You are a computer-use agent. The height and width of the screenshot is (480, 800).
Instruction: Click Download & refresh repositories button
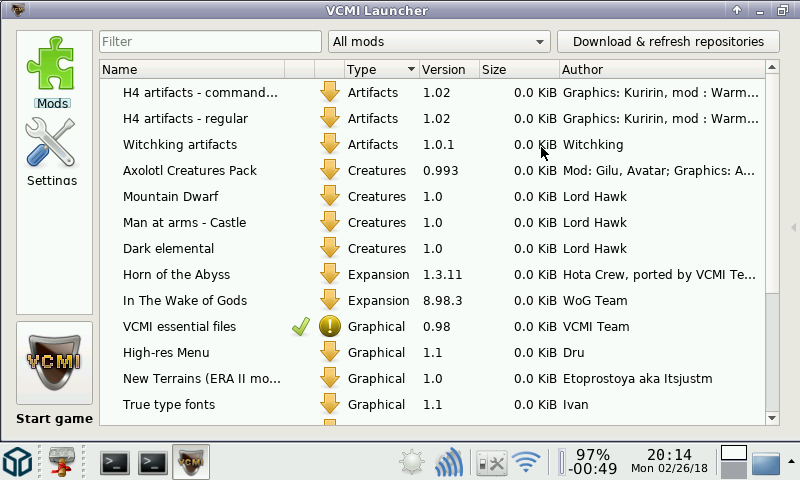[668, 42]
